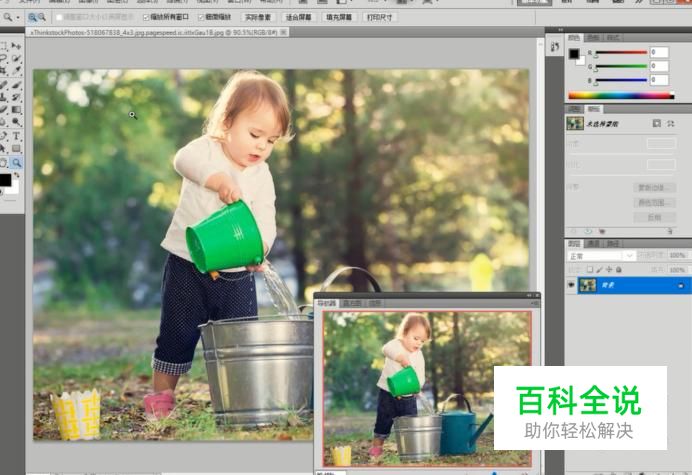This screenshot has width=692, height=475.
Task: Click the Color panel foreground swatch
Action: click(x=573, y=54)
